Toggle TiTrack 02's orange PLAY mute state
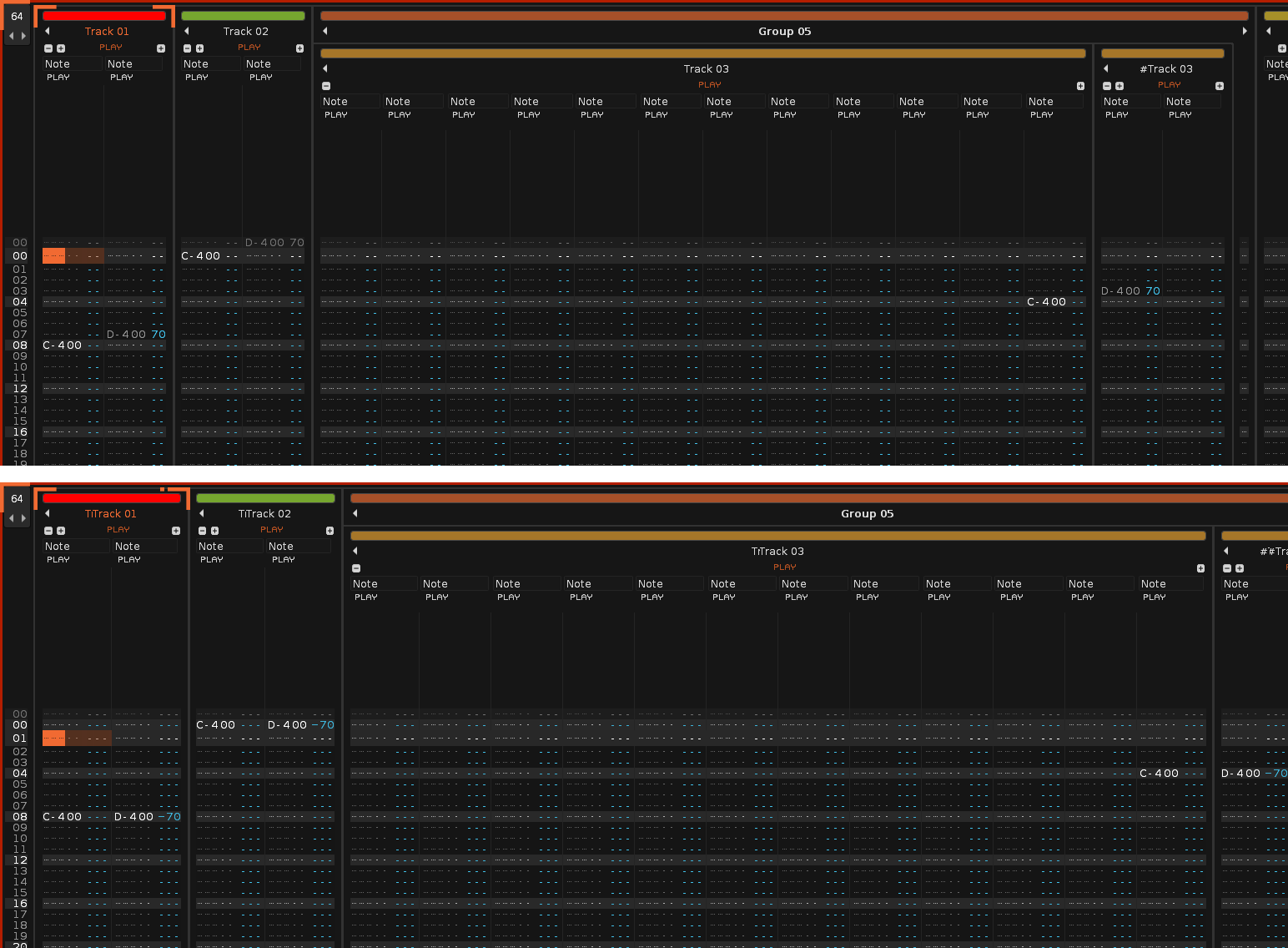This screenshot has height=948, width=1288. coord(272,530)
